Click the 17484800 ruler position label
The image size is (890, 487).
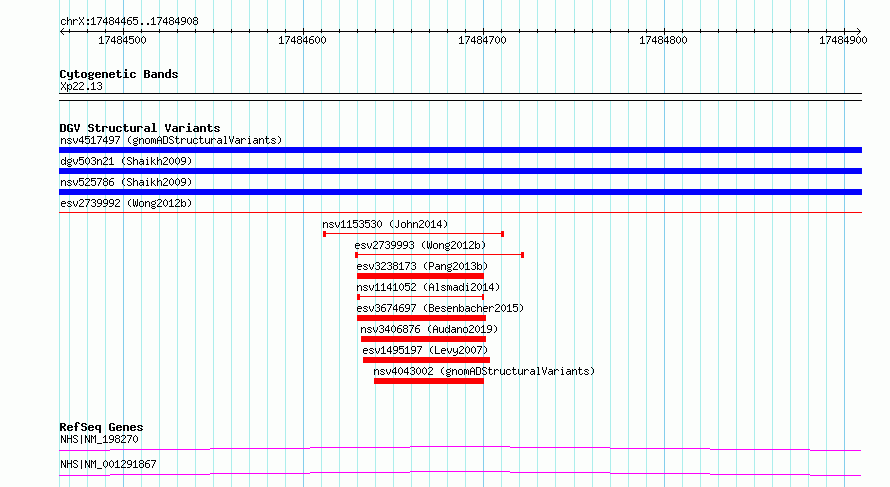pos(663,40)
